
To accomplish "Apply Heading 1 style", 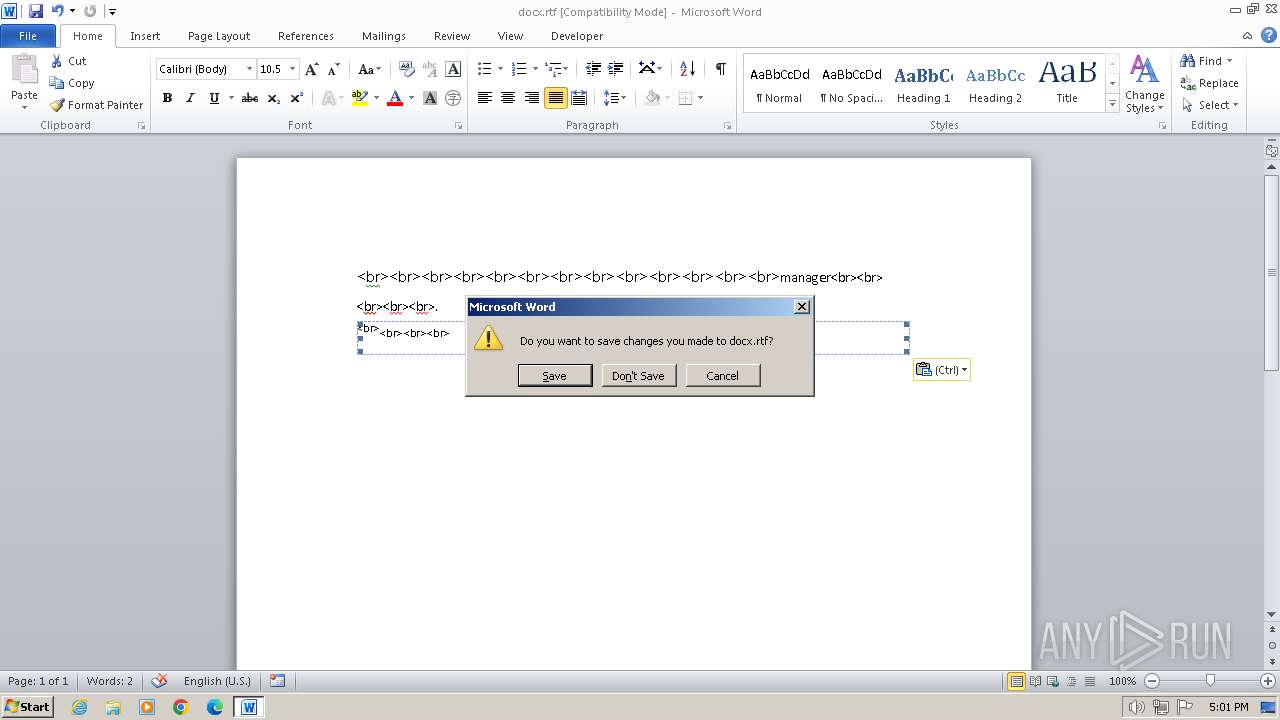I will point(923,83).
